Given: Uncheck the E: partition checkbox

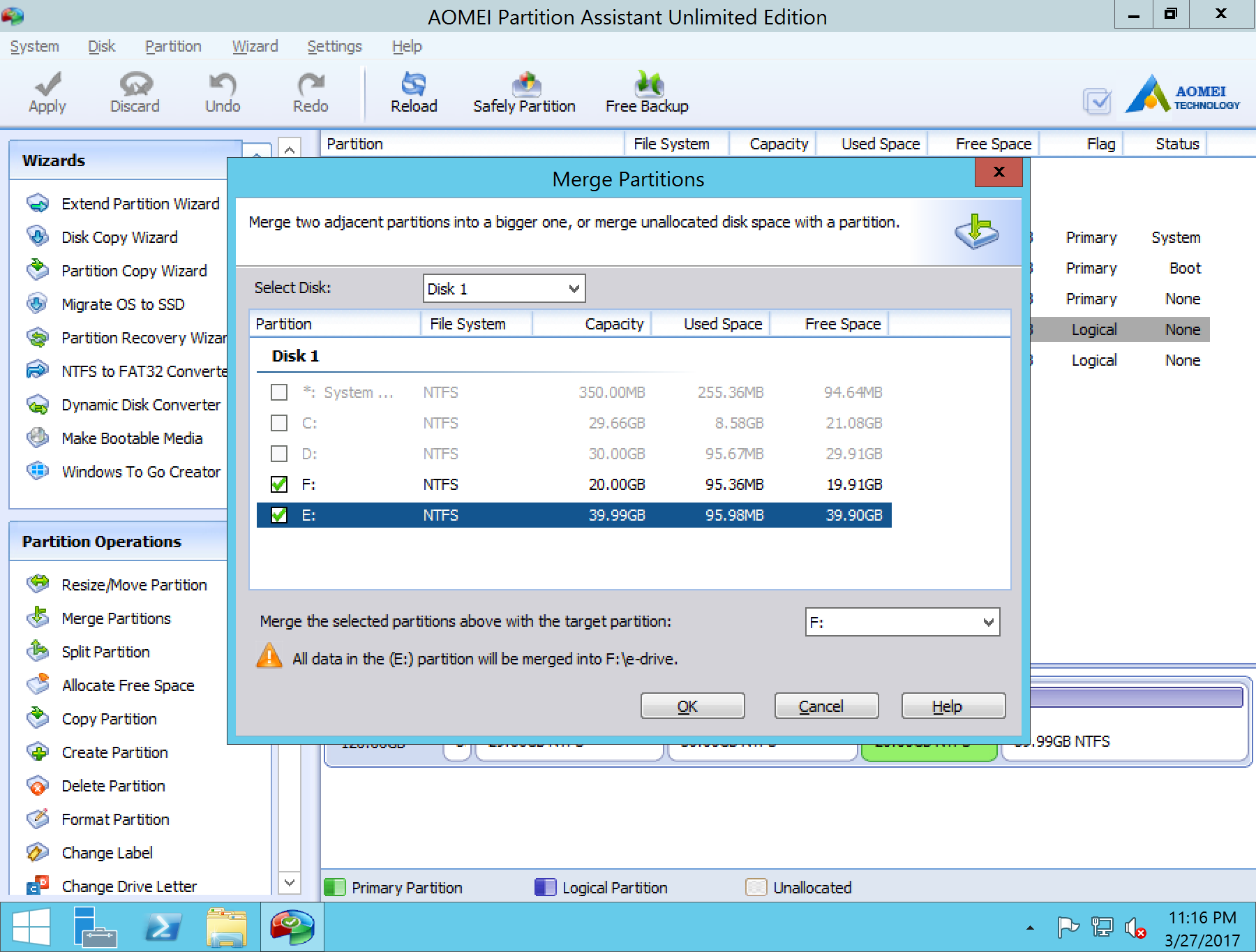Looking at the screenshot, I should click(x=279, y=515).
